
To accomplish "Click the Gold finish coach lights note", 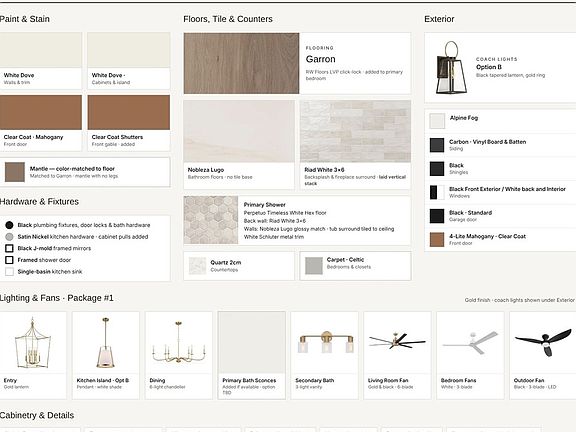I will tap(519, 300).
